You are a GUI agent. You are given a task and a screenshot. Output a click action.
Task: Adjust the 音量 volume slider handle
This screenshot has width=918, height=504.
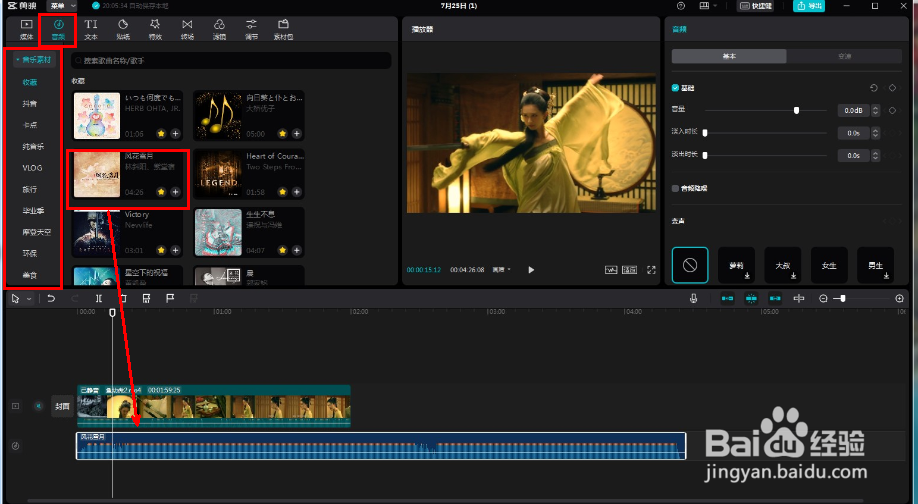click(x=796, y=110)
